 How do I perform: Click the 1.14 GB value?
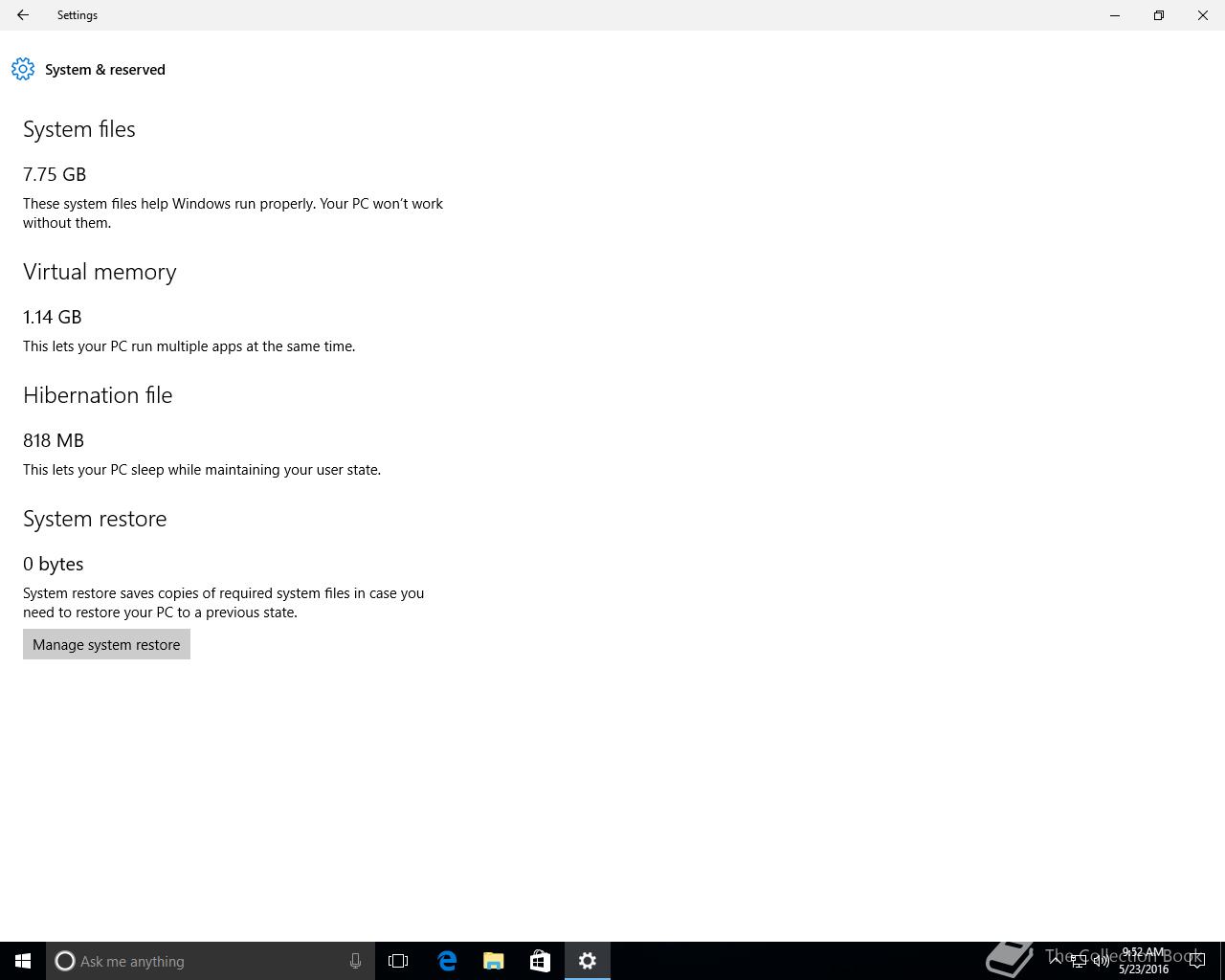point(53,317)
